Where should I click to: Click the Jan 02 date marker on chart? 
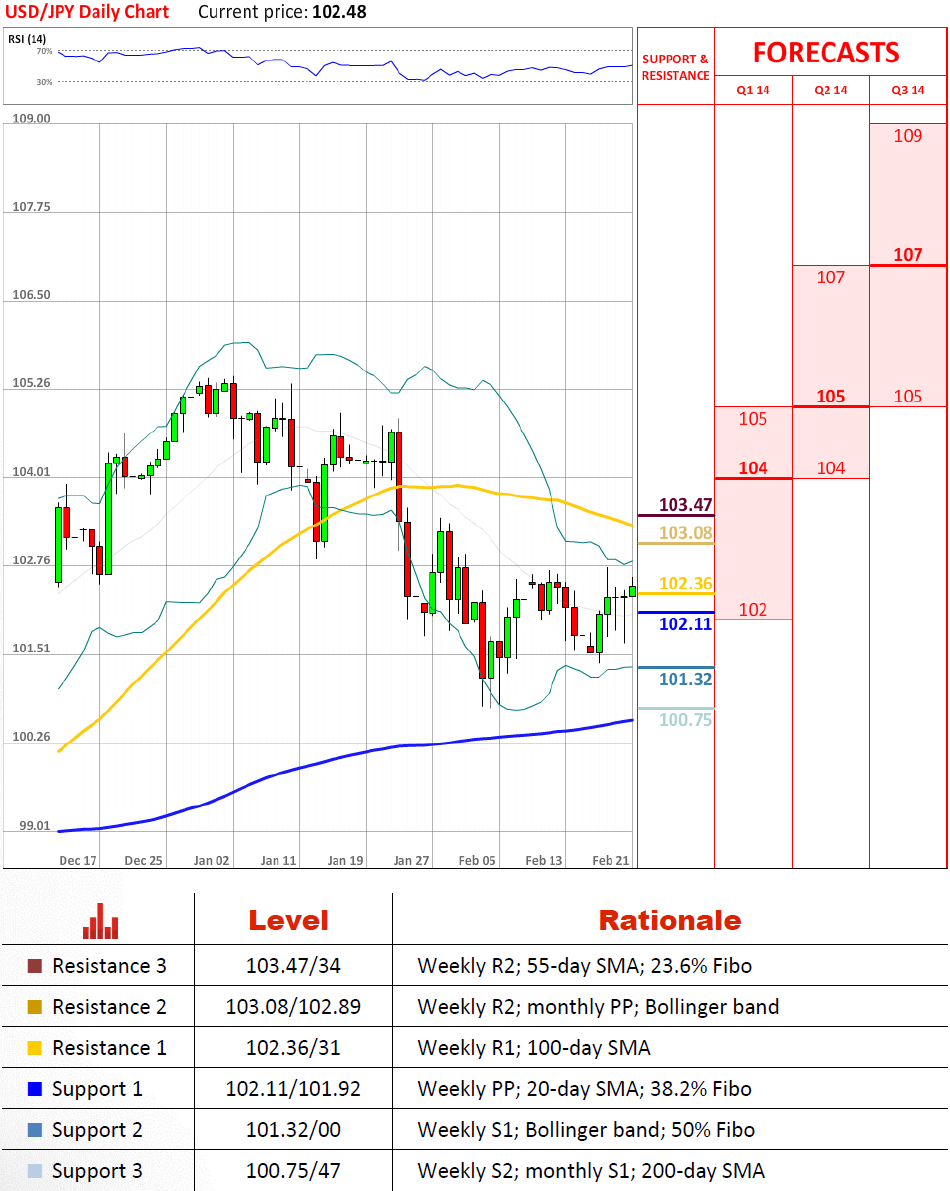point(211,860)
